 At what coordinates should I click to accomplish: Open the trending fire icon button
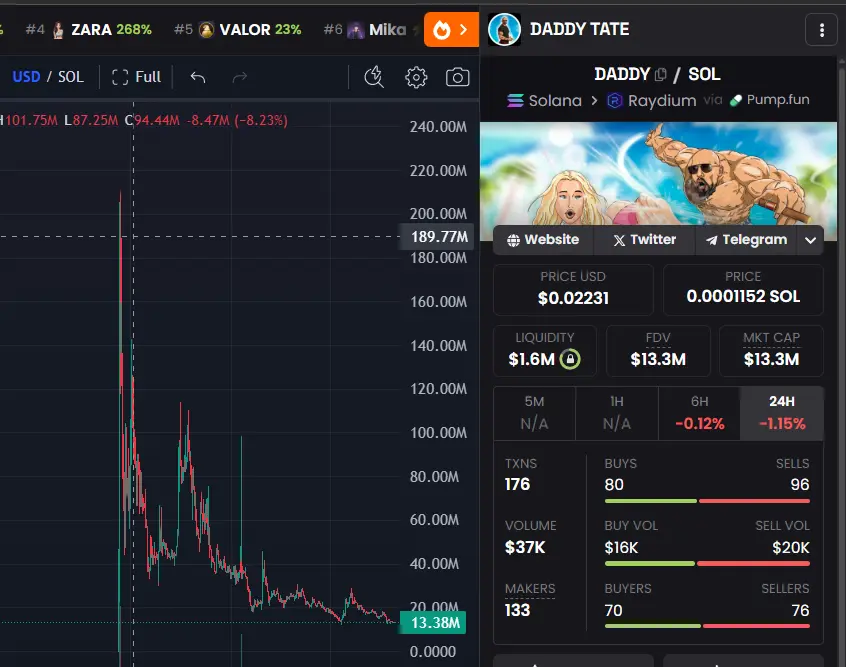(x=451, y=30)
